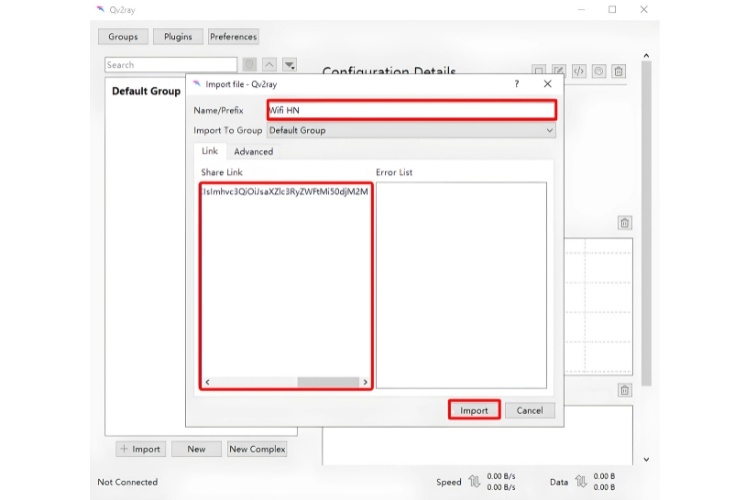Click the trash icon above the speed graph
Viewport: 750px width, 500px height.
624,222
